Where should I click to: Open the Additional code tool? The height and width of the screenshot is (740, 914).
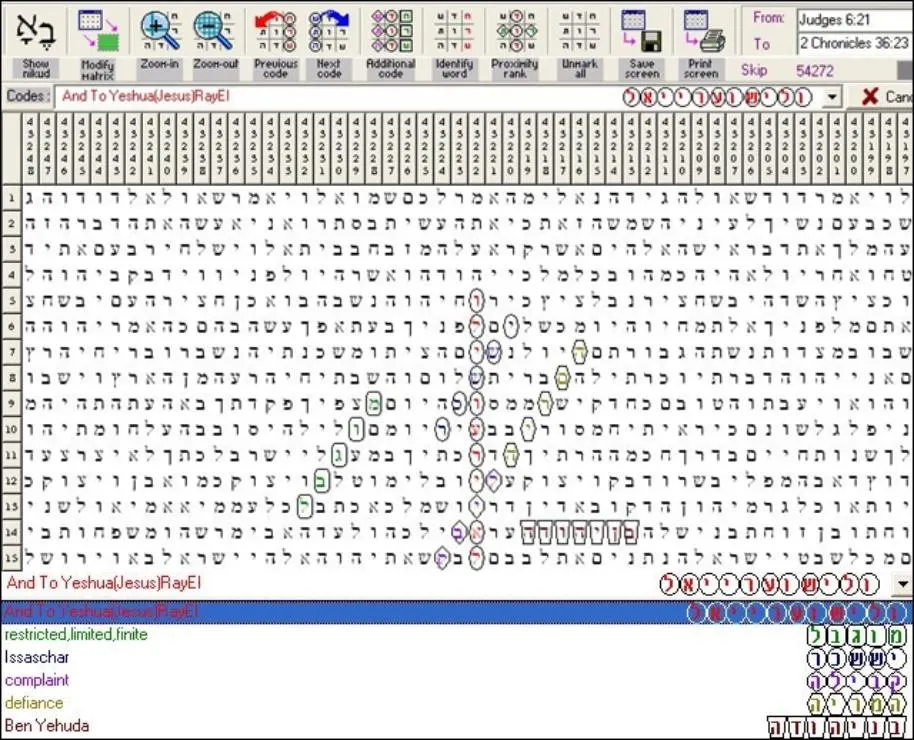pos(391,43)
